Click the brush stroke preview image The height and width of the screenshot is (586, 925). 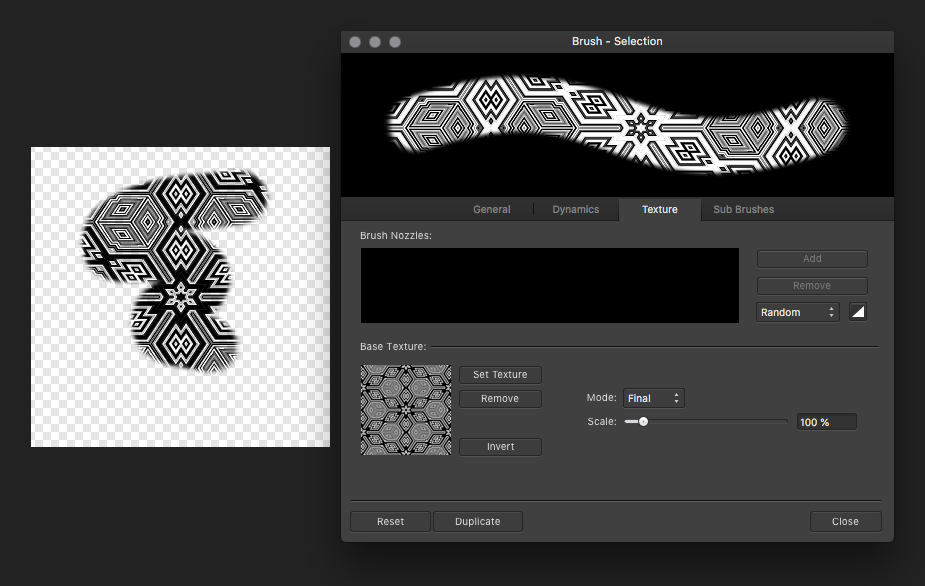[x=617, y=124]
